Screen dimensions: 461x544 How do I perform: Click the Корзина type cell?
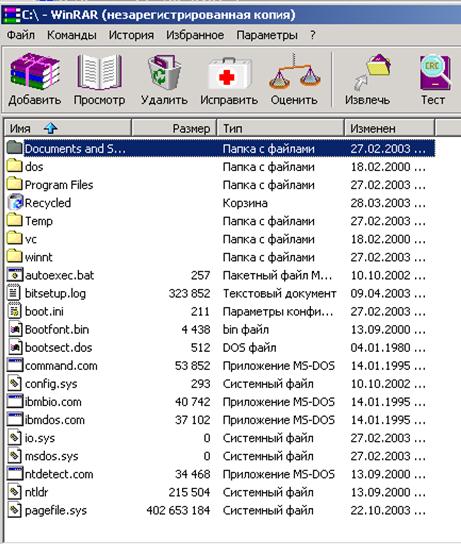pyautogui.click(x=245, y=203)
